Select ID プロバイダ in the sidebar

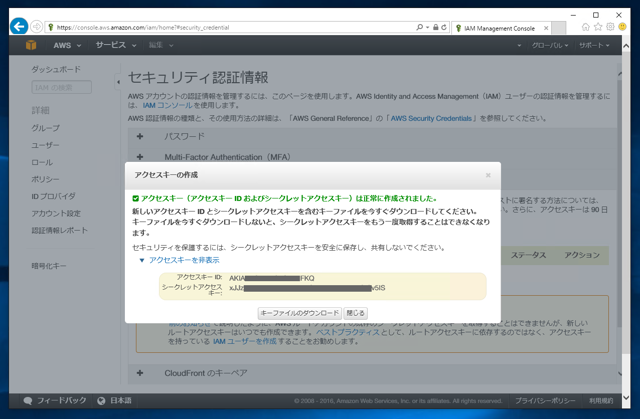tap(53, 196)
